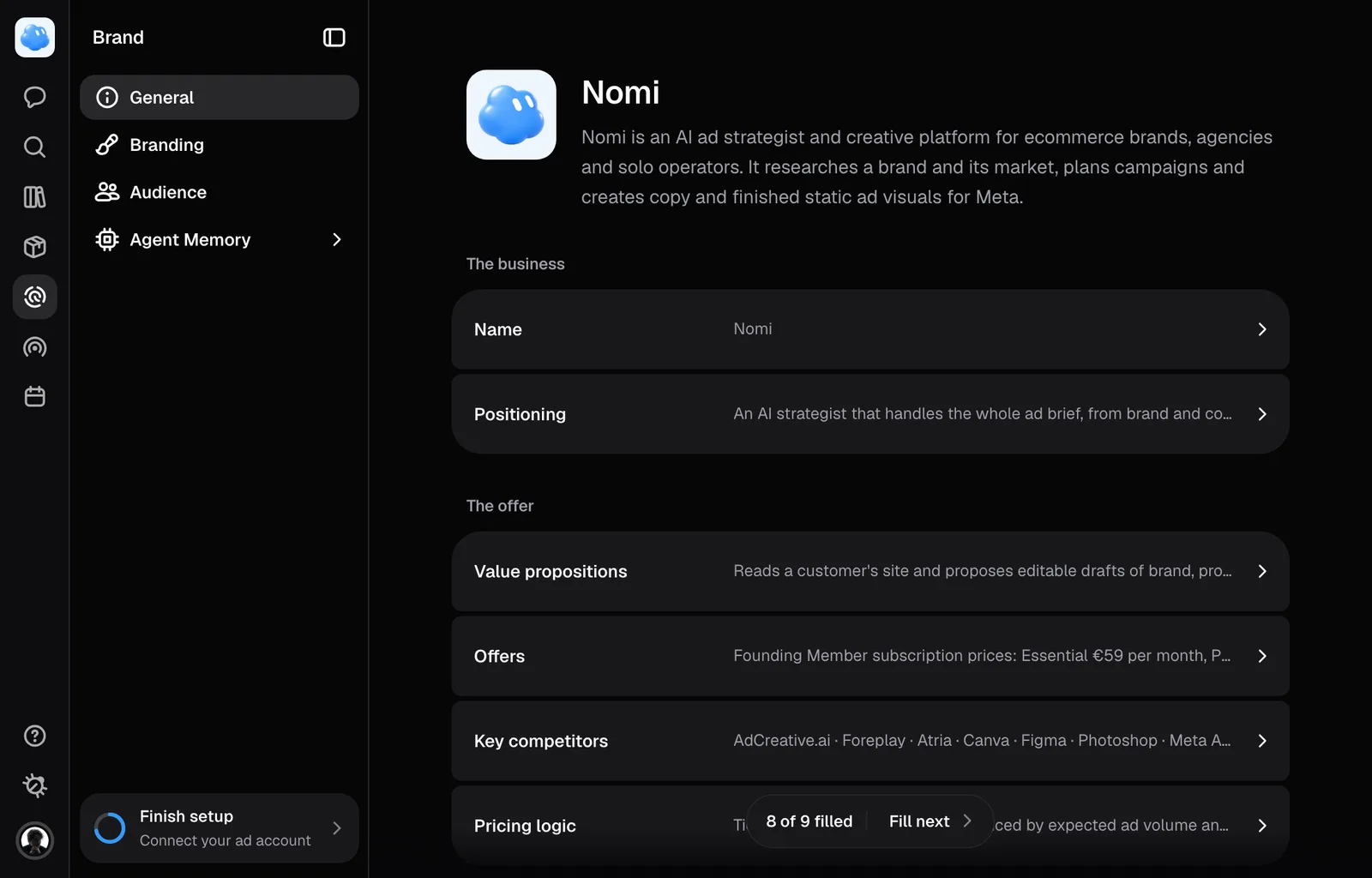Click the people icon beside Audience

pos(107,192)
